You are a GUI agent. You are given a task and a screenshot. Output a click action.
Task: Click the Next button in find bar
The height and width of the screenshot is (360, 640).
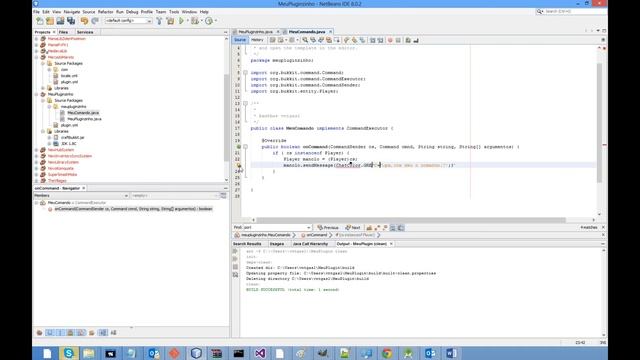353,228
